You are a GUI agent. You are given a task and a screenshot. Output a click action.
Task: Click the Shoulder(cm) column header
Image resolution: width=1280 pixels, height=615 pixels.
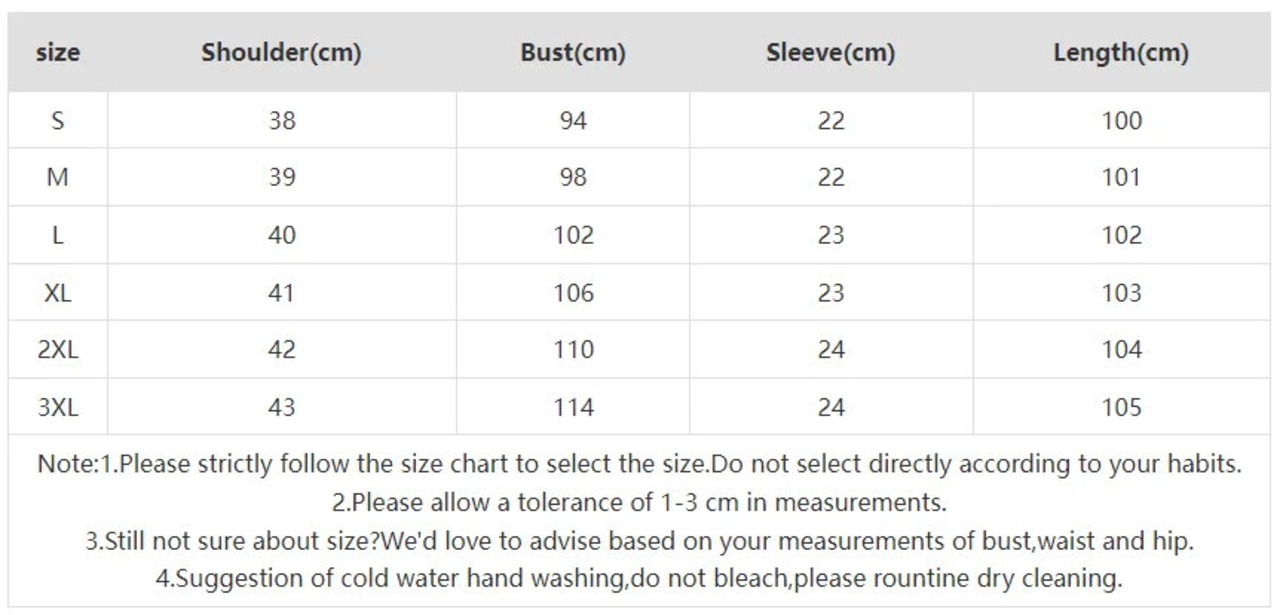point(281,53)
